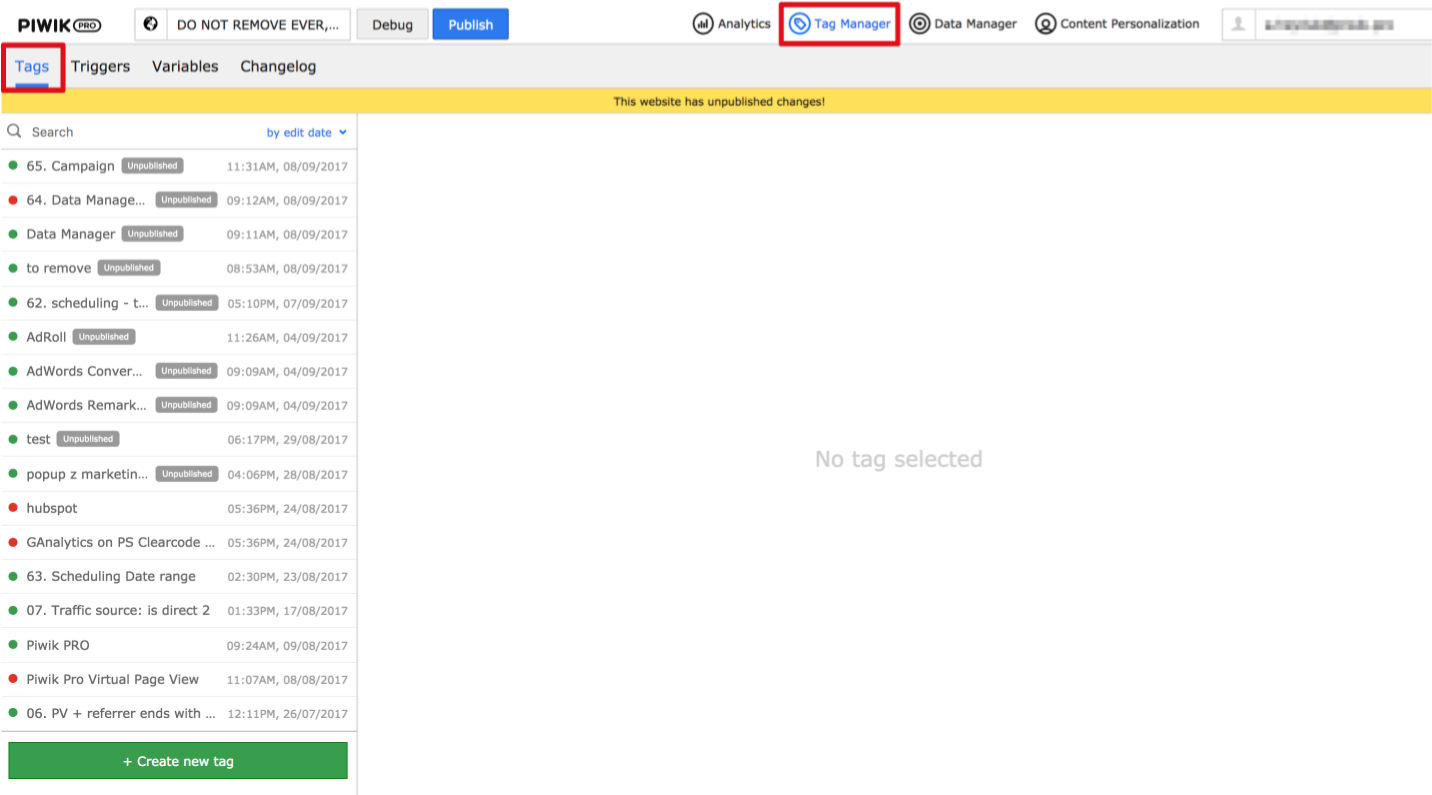Select the 'AdRoll' tag
This screenshot has width=1432, height=795.
(x=179, y=337)
